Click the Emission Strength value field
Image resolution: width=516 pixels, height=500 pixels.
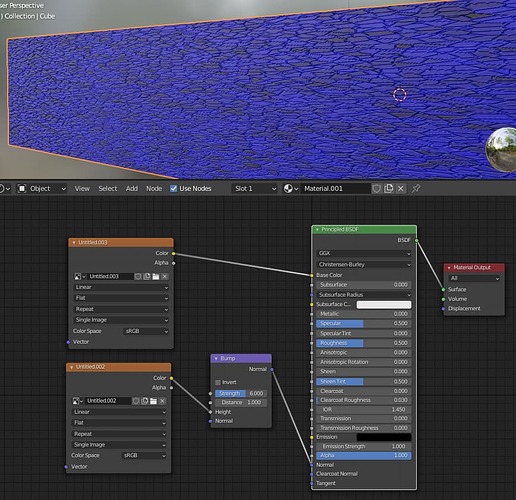pos(364,446)
